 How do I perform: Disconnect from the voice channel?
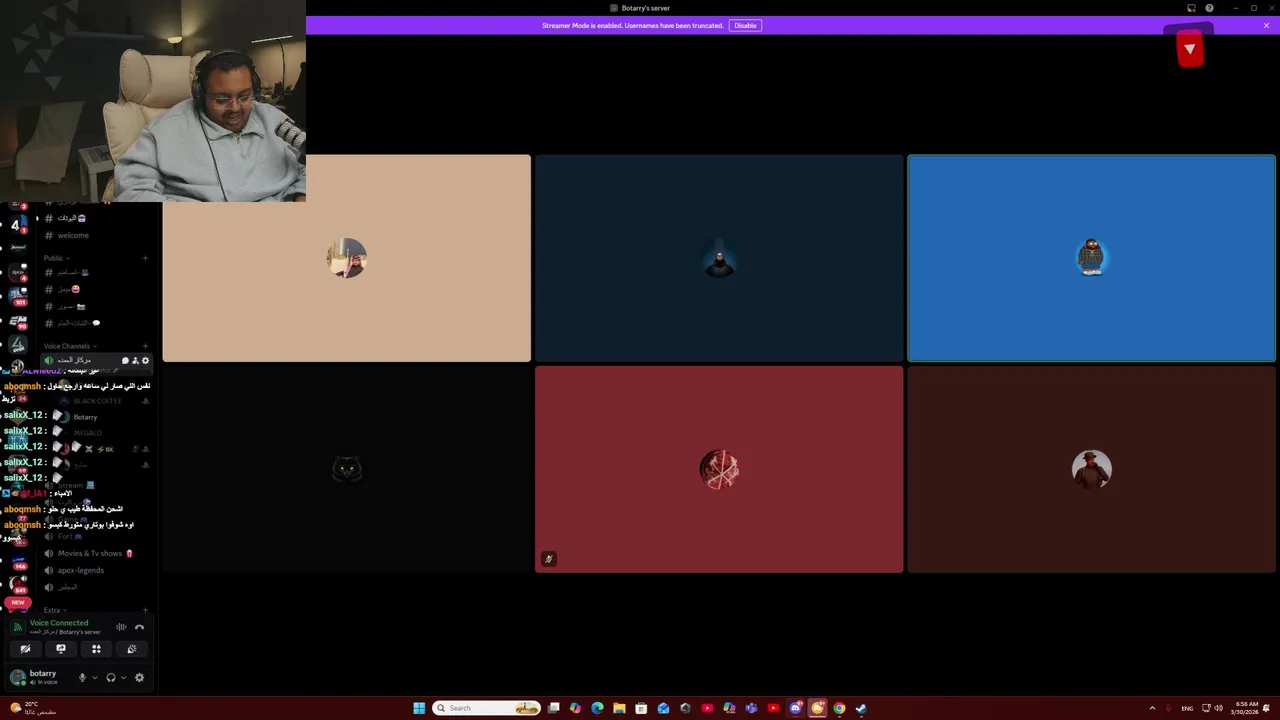tap(139, 627)
